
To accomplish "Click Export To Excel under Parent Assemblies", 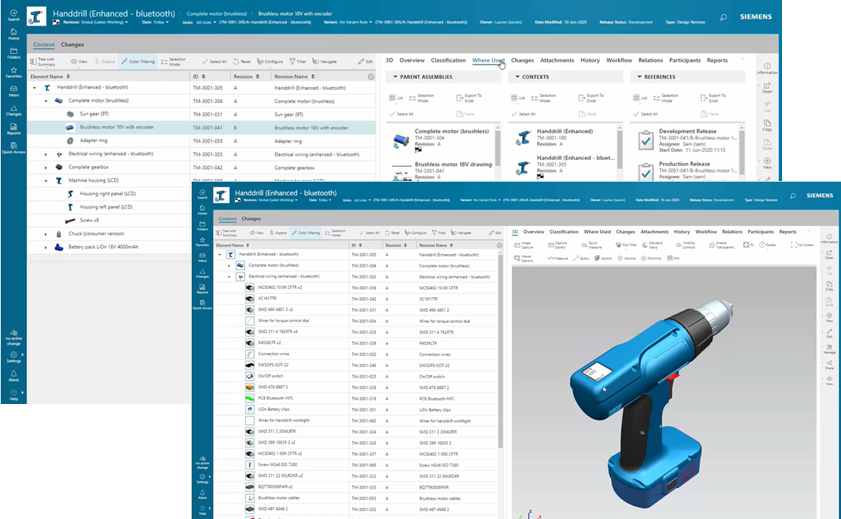I will 468,98.
